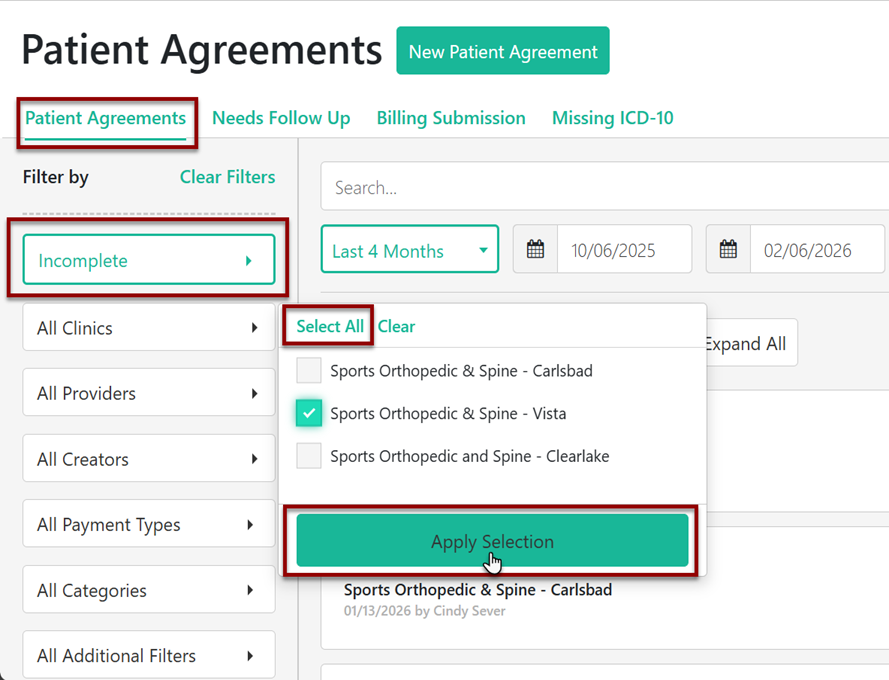The width and height of the screenshot is (889, 680).
Task: Switch to the Needs Follow Up tab
Action: click(x=281, y=118)
